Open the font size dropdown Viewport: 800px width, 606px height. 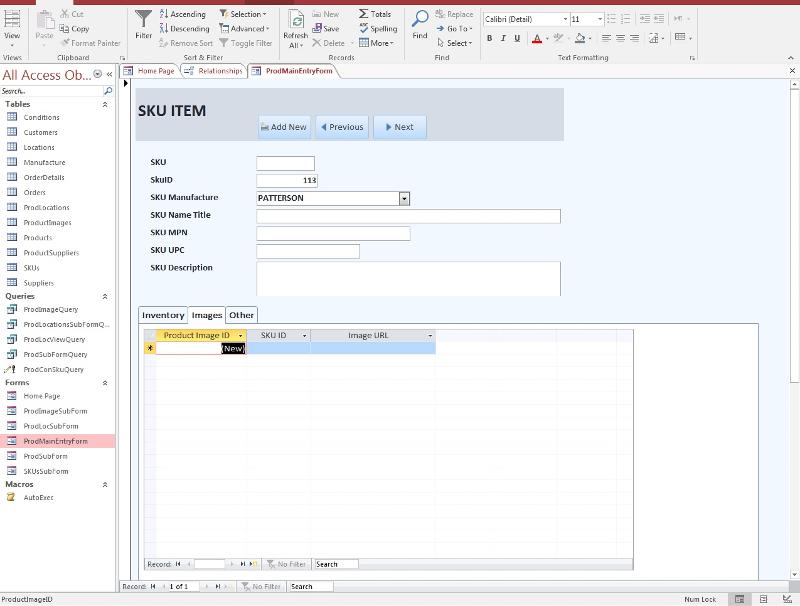[599, 19]
